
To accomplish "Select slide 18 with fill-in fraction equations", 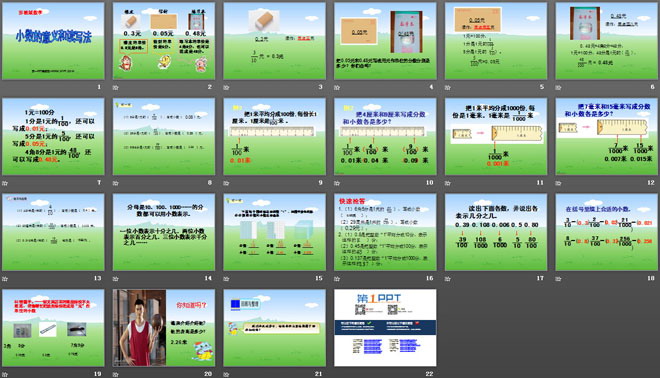I will pos(607,232).
